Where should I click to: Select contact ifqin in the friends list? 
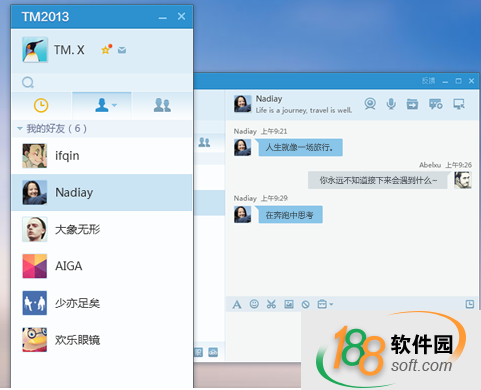click(102, 156)
